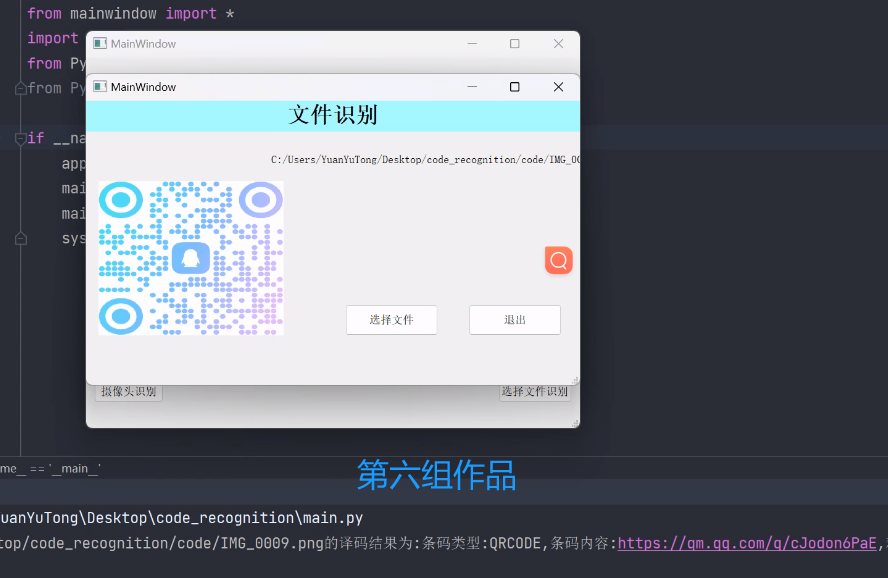
Task: Click the 选择文件识别 button
Action: point(535,392)
